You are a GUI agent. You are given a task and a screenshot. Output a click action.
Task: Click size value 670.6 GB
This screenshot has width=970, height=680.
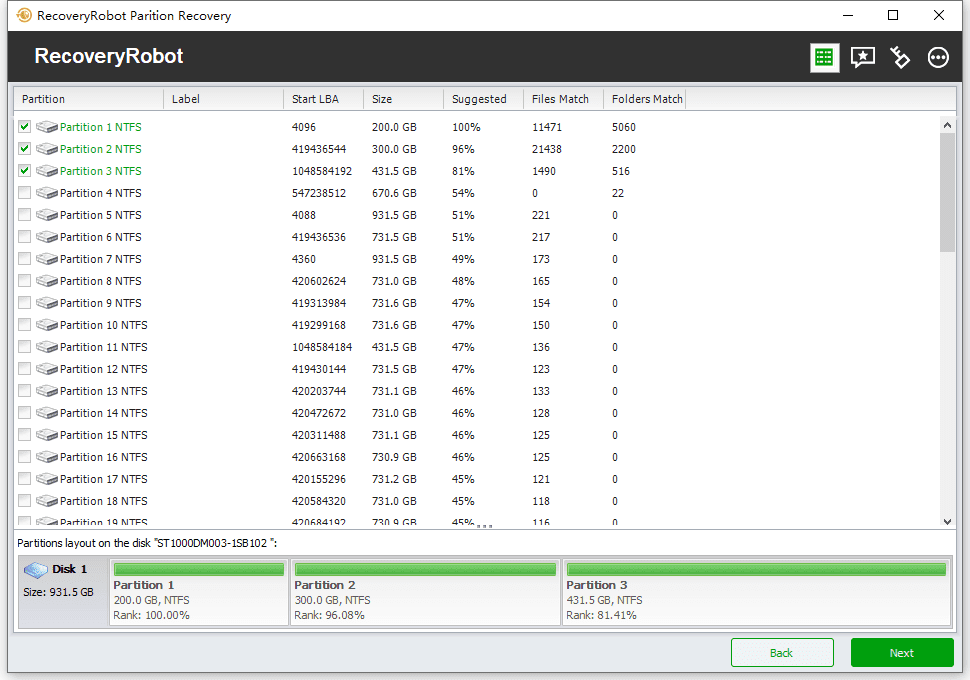click(394, 193)
